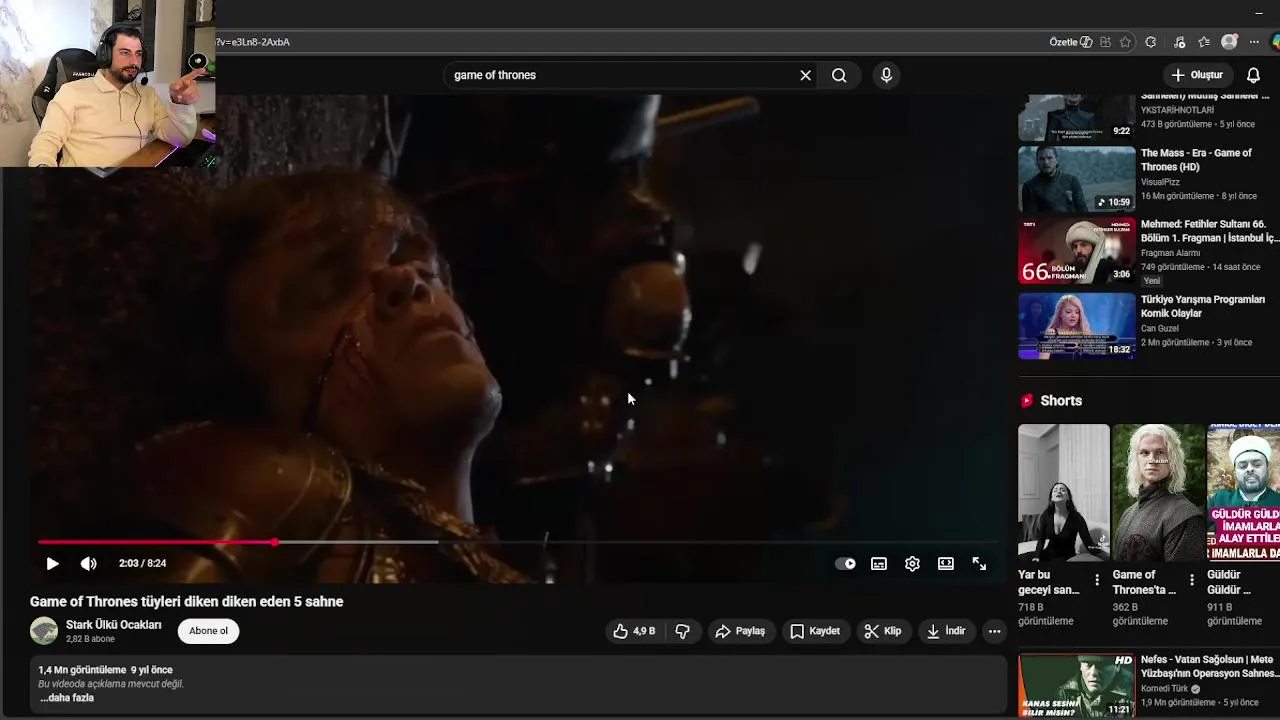Image resolution: width=1280 pixels, height=720 pixels.
Task: Open Mehmed: Fetihler Sultanı 66. Bölüm video title
Action: pyautogui.click(x=1209, y=231)
